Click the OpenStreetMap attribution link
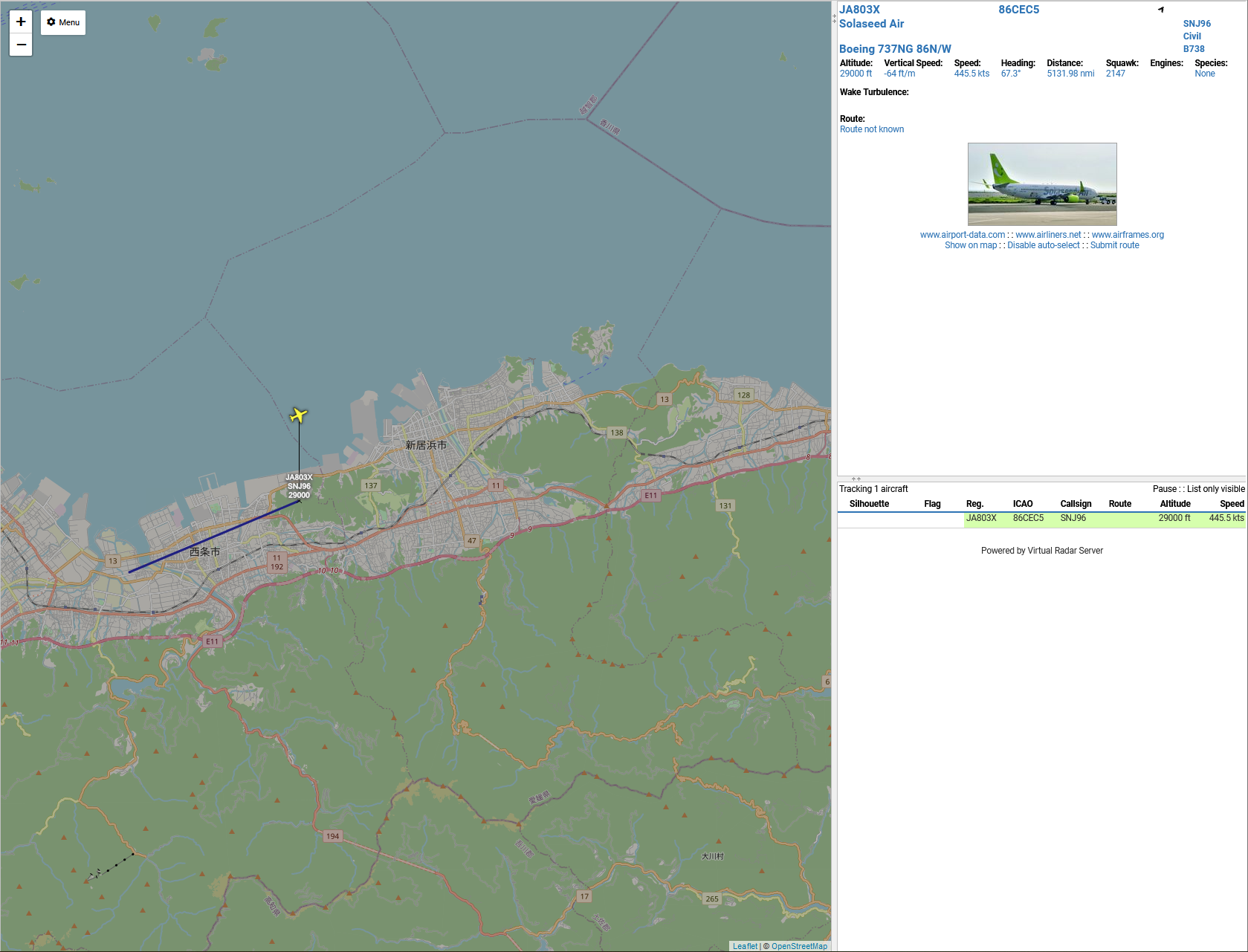Screen dimensions: 1248x952 point(799,946)
